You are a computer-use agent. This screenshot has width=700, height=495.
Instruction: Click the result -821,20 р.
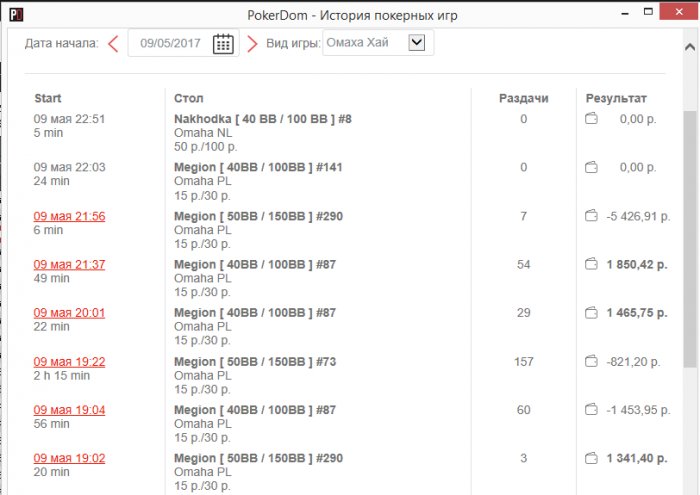point(633,362)
